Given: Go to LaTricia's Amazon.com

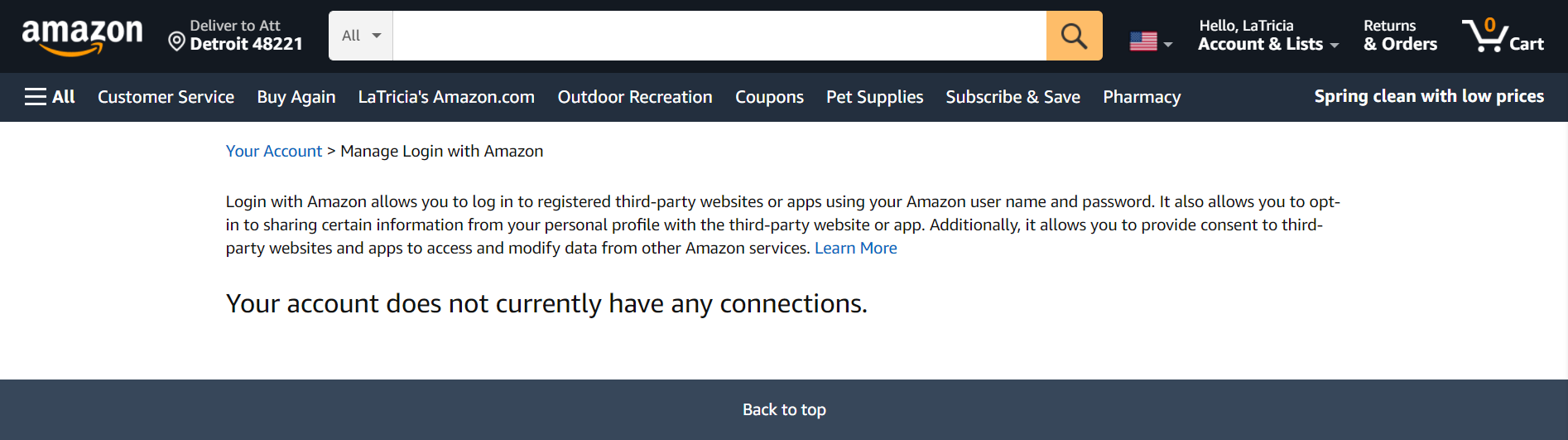Looking at the screenshot, I should 446,97.
